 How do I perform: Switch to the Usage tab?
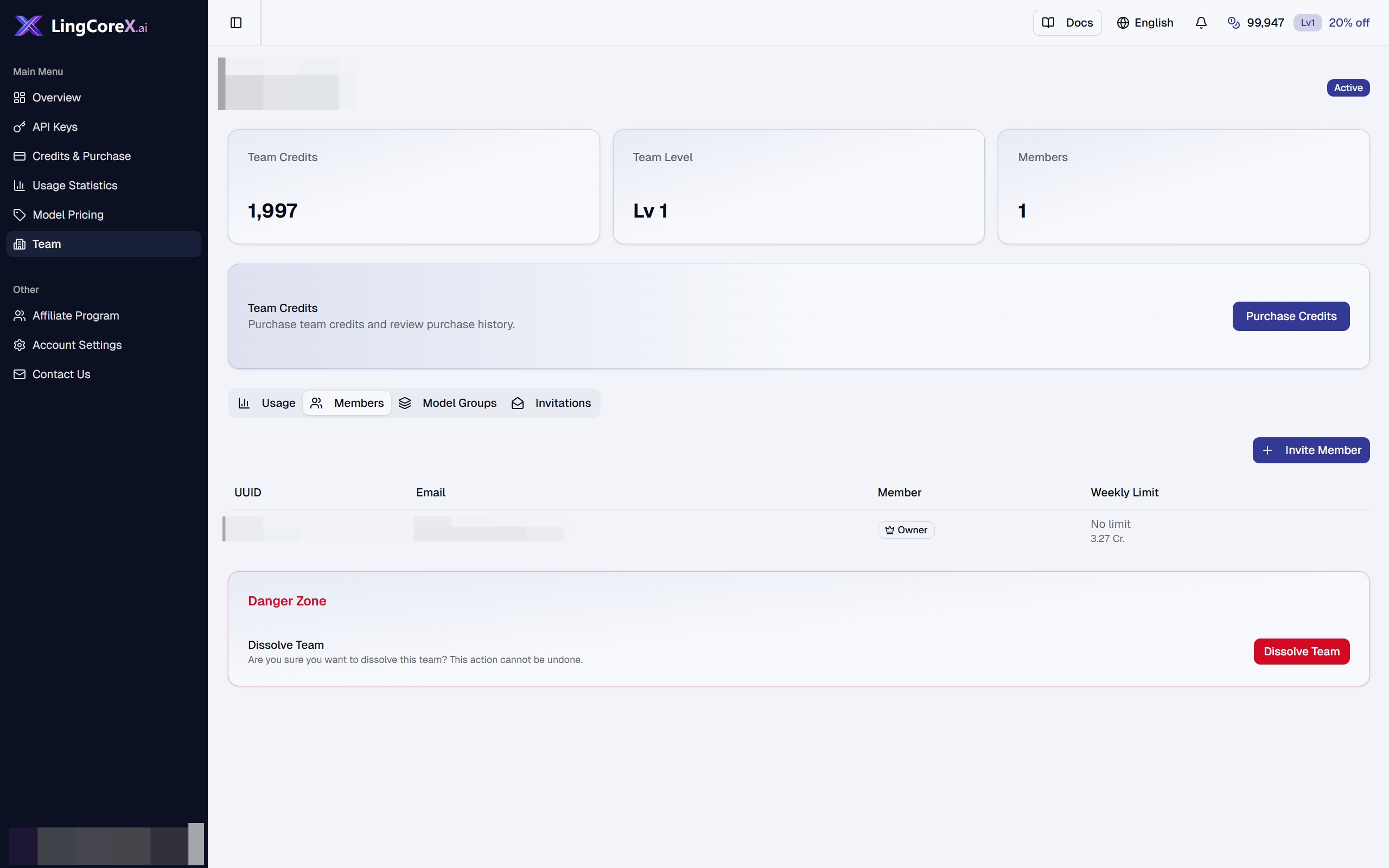[267, 403]
